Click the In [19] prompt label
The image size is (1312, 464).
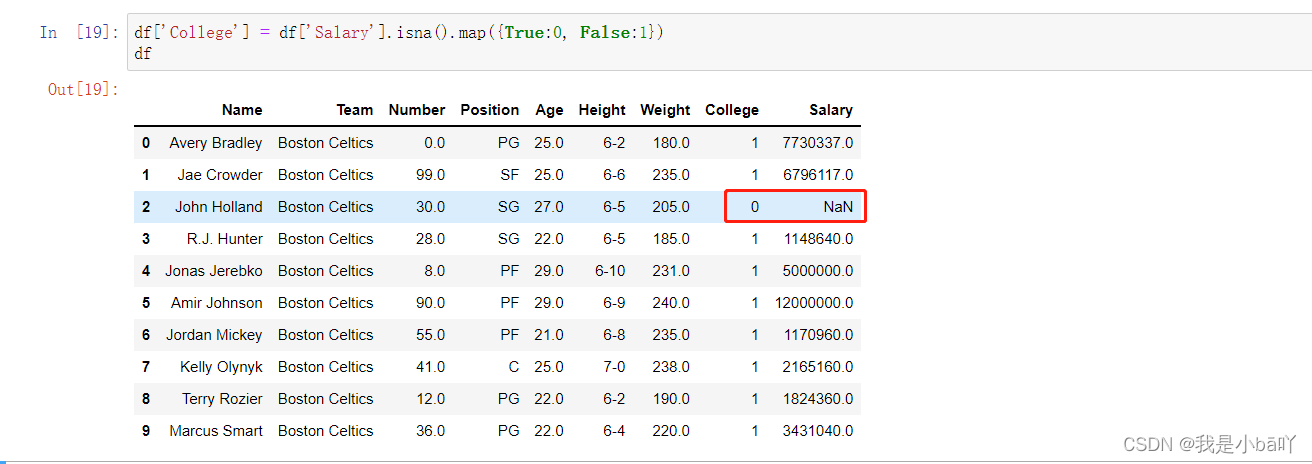(77, 33)
